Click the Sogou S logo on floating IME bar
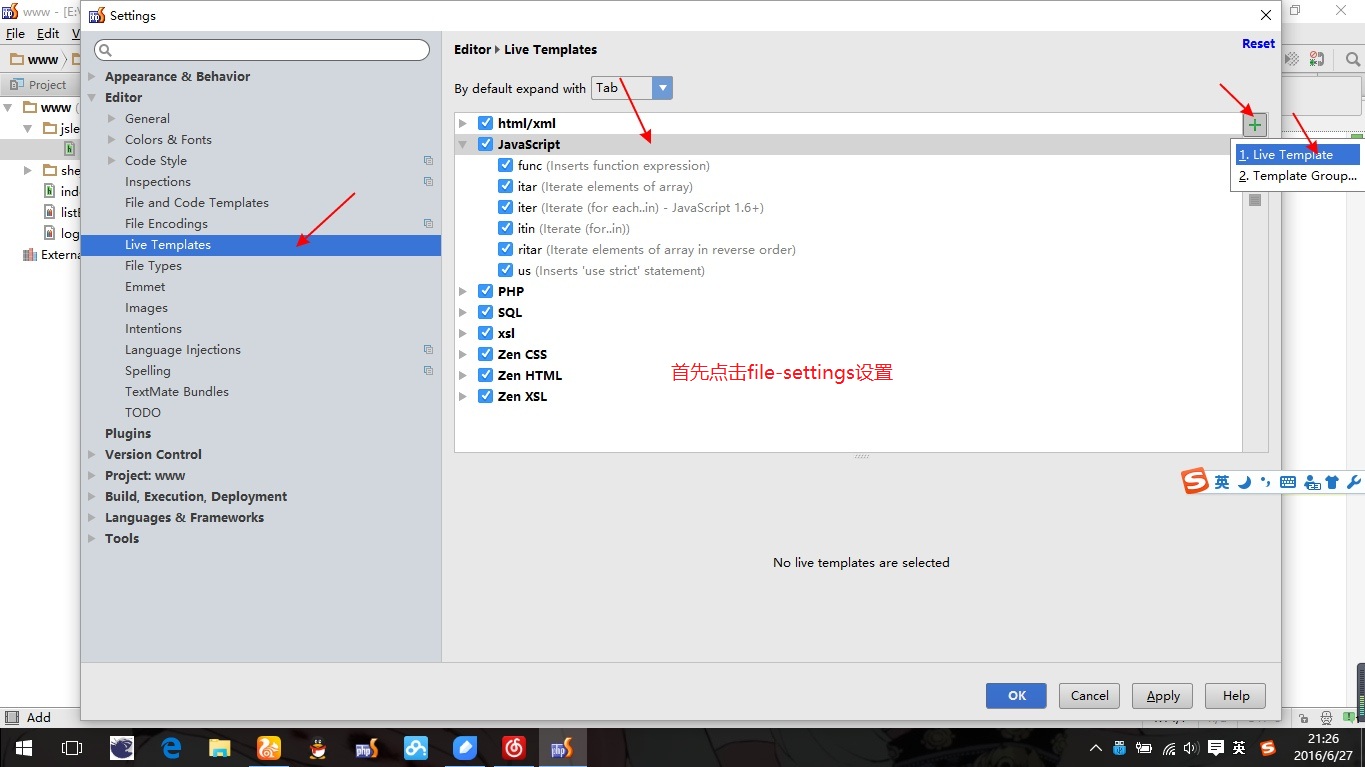1365x767 pixels. point(1195,482)
